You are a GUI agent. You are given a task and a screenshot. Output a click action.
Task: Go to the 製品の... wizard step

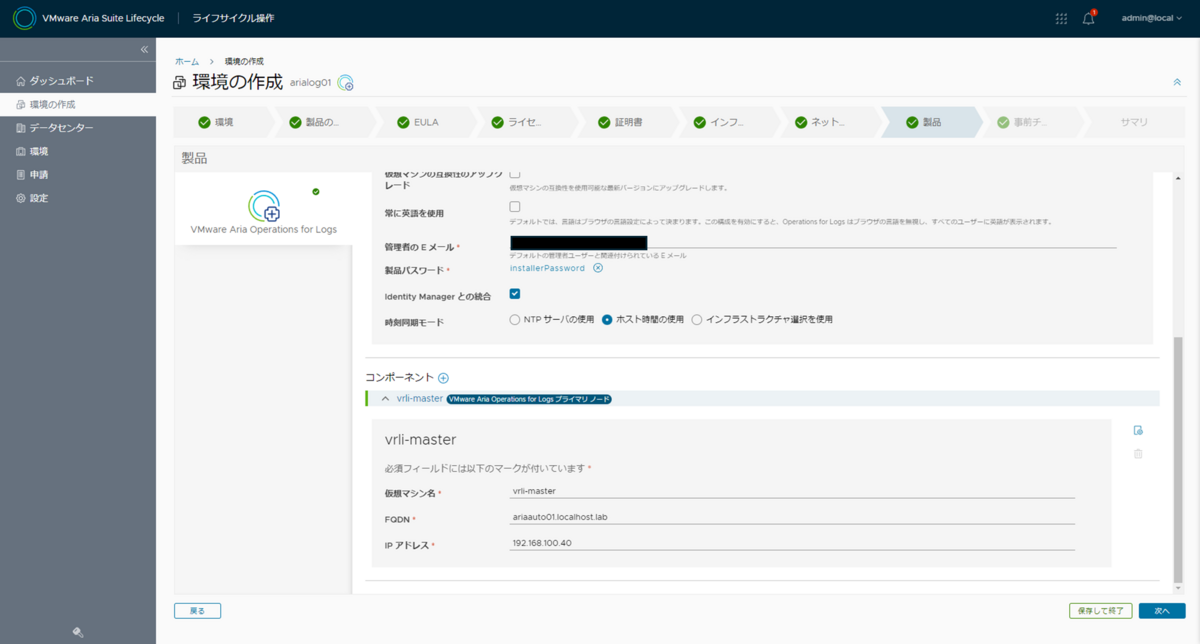tap(320, 122)
